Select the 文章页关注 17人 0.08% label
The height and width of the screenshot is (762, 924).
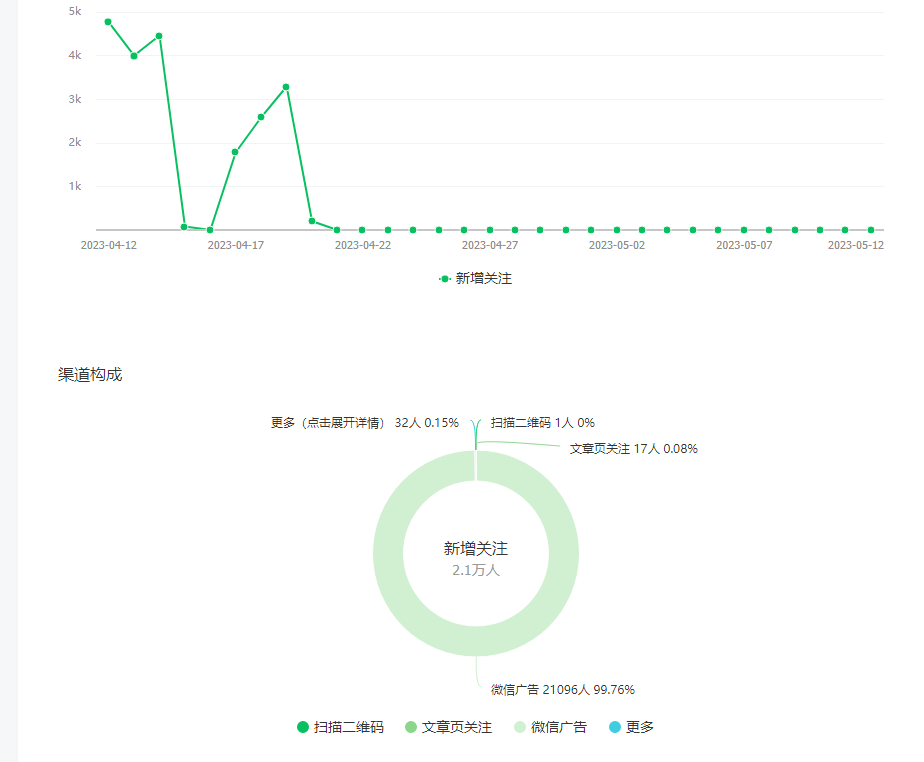click(x=633, y=449)
